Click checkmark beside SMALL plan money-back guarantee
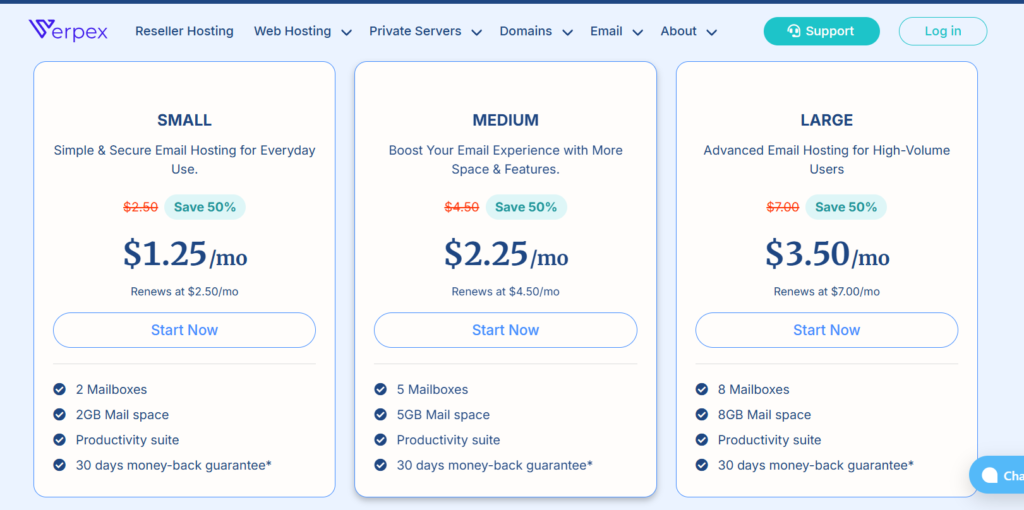The image size is (1024, 510). tap(59, 465)
